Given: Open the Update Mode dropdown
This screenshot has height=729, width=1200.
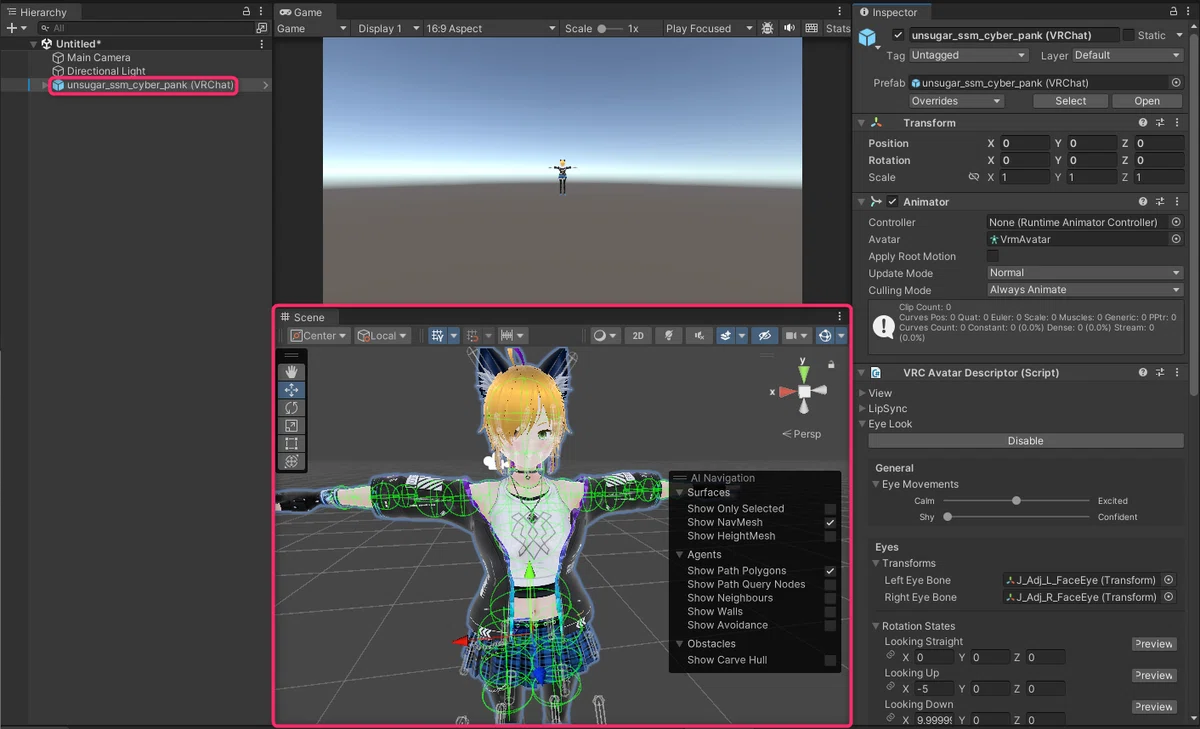Looking at the screenshot, I should [1085, 273].
